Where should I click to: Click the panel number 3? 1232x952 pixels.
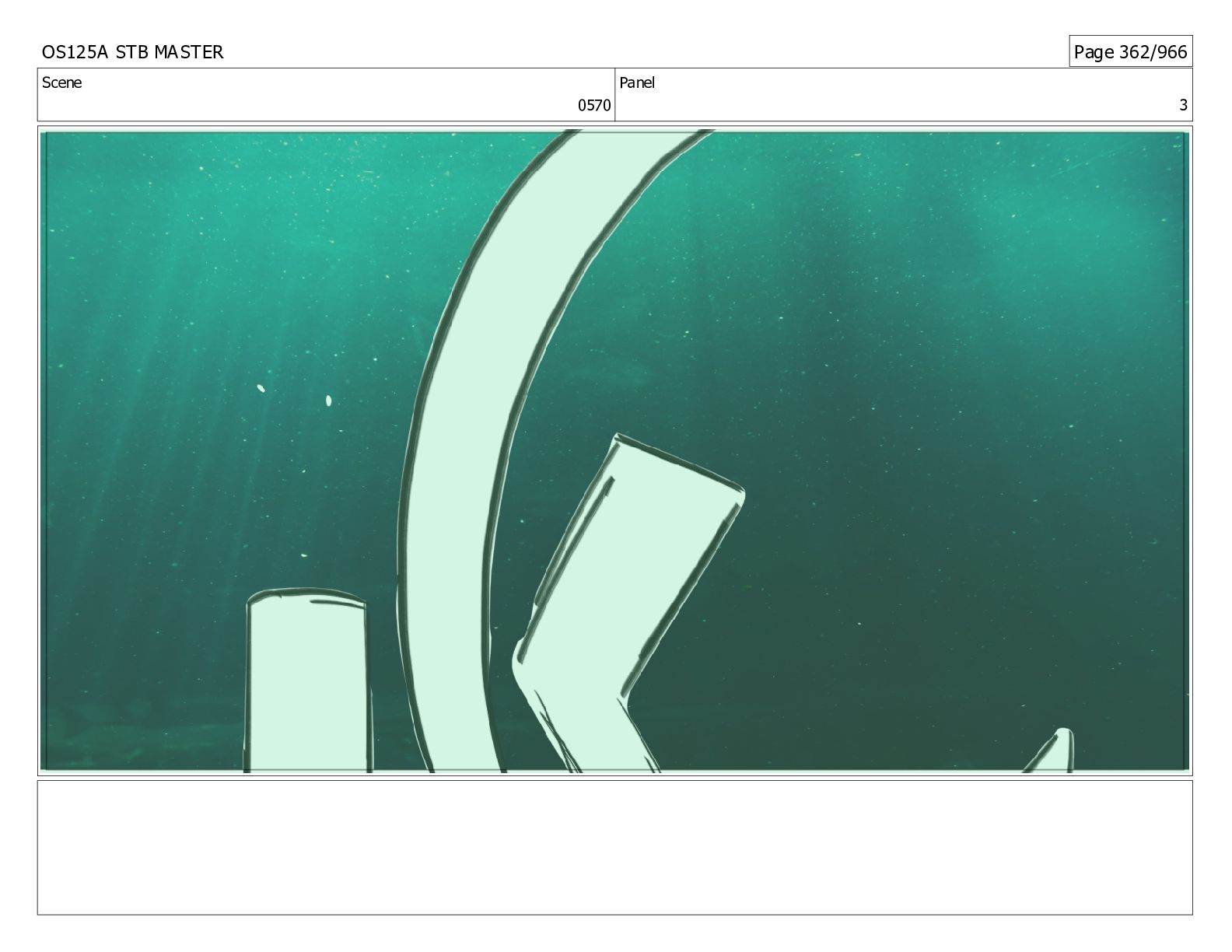(x=1184, y=106)
